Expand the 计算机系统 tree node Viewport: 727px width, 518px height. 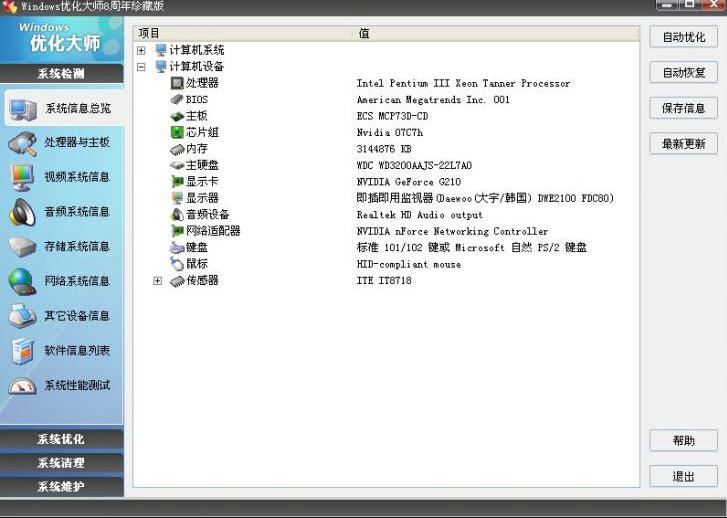pos(141,50)
